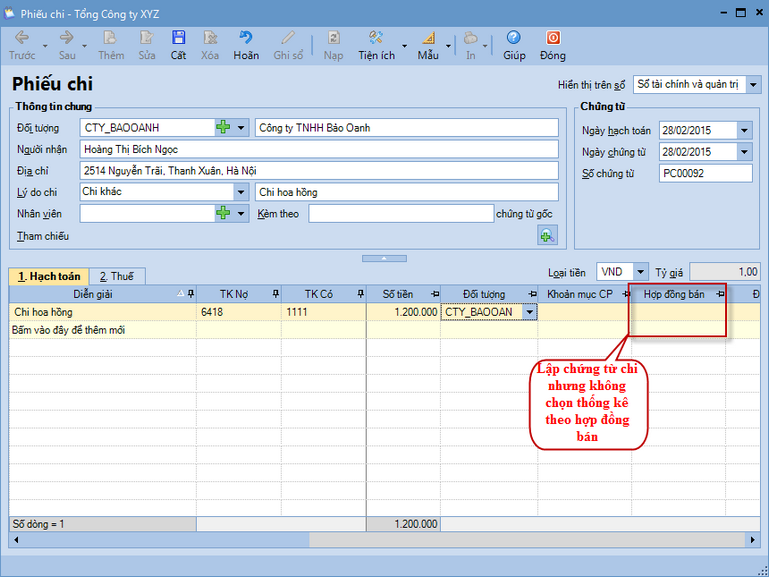Click the Ghi sổ post icon

(x=288, y=38)
